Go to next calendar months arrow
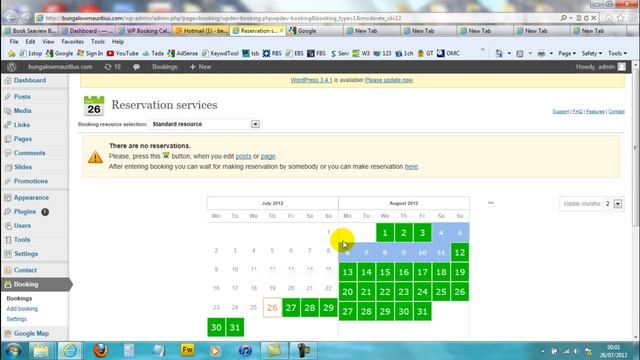This screenshot has width=640, height=360. pyautogui.click(x=491, y=203)
